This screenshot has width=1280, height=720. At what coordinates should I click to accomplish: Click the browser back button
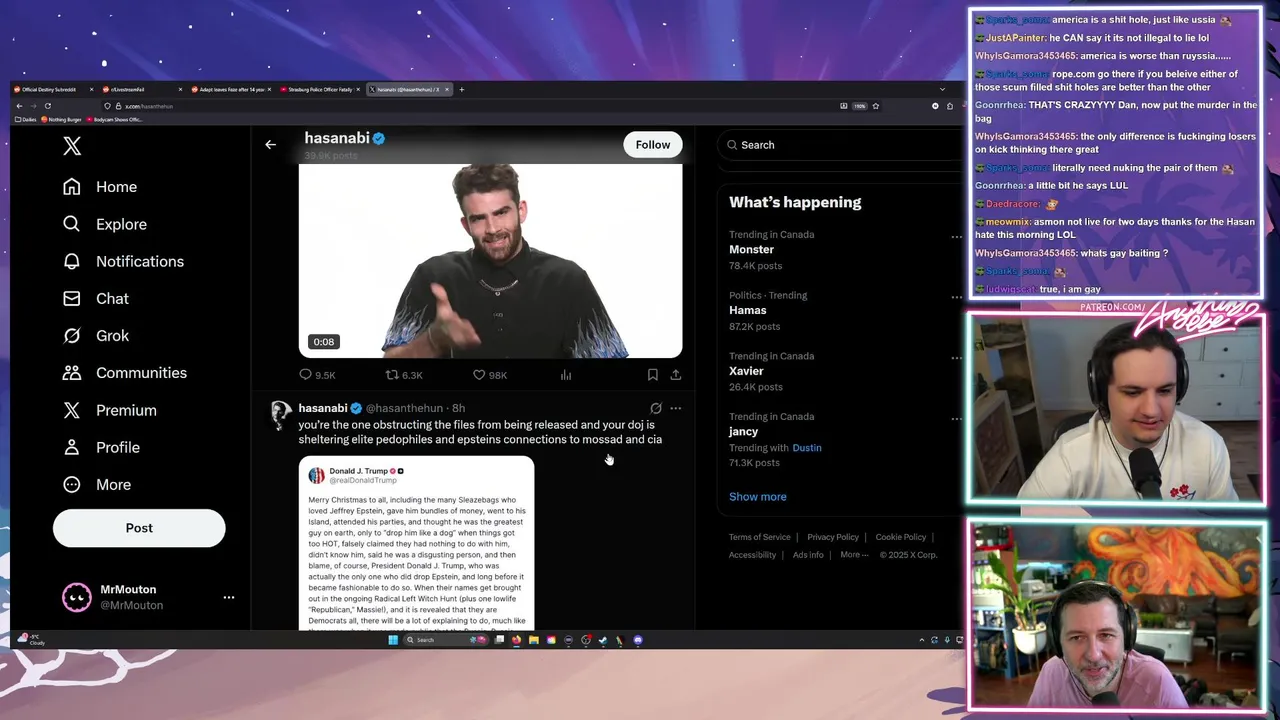[19, 106]
